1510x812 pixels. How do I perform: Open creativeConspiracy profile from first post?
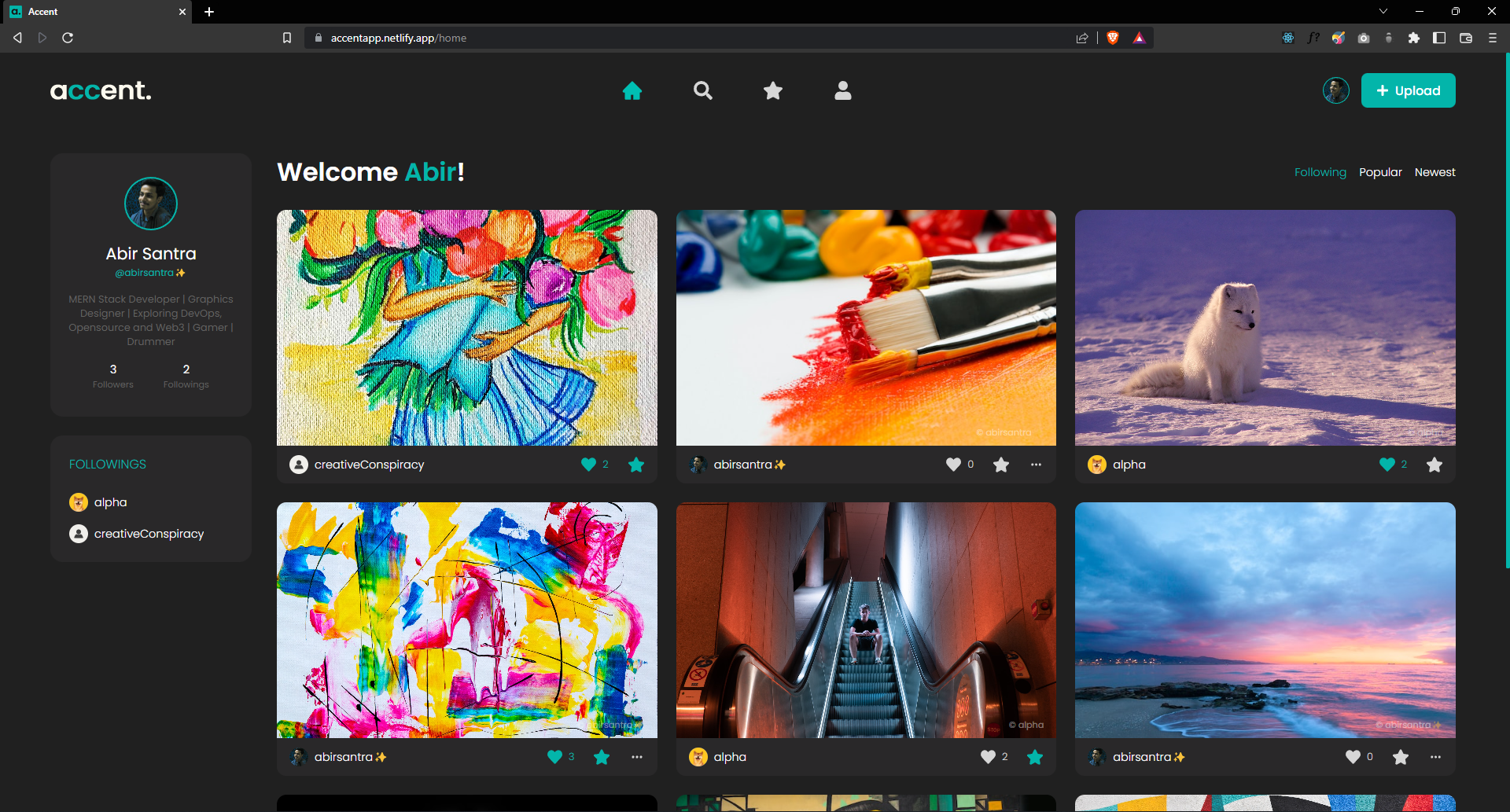click(x=369, y=465)
